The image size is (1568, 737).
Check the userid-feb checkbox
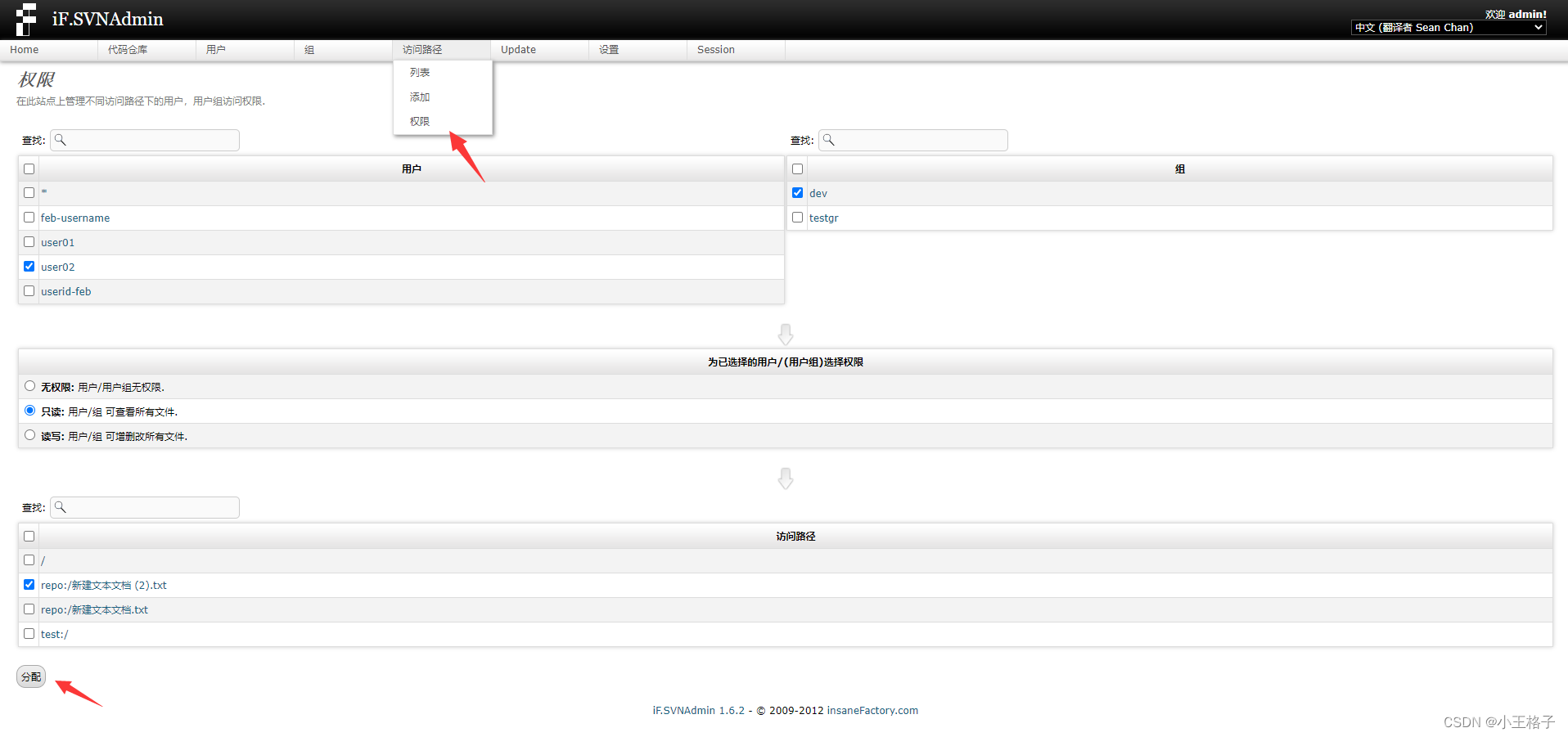click(x=29, y=290)
